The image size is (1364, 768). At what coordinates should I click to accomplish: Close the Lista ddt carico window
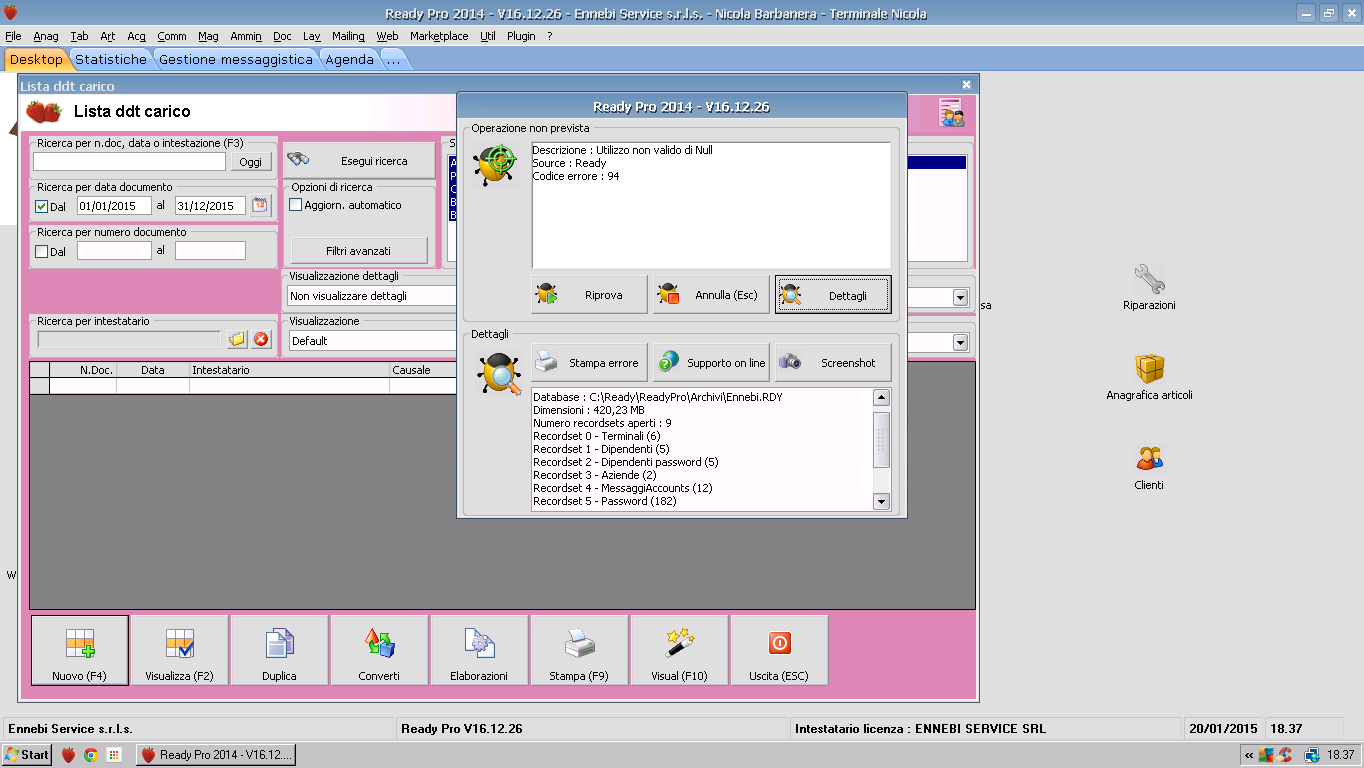[966, 86]
